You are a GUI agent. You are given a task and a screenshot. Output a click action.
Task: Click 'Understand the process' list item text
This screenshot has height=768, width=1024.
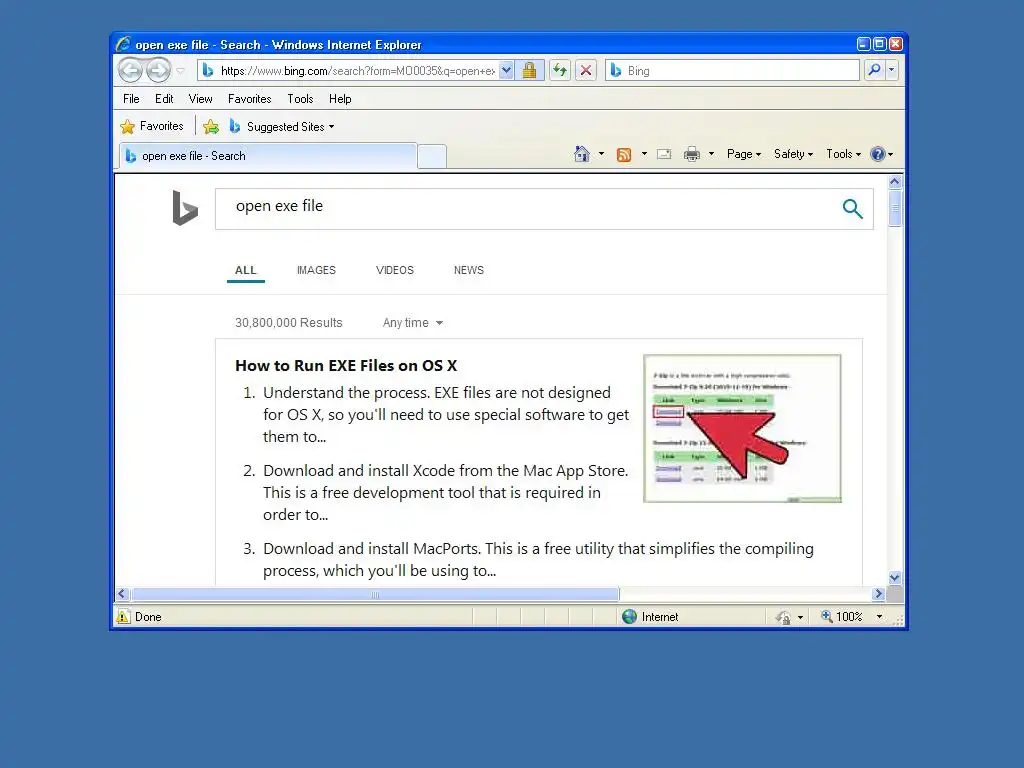[x=446, y=415]
